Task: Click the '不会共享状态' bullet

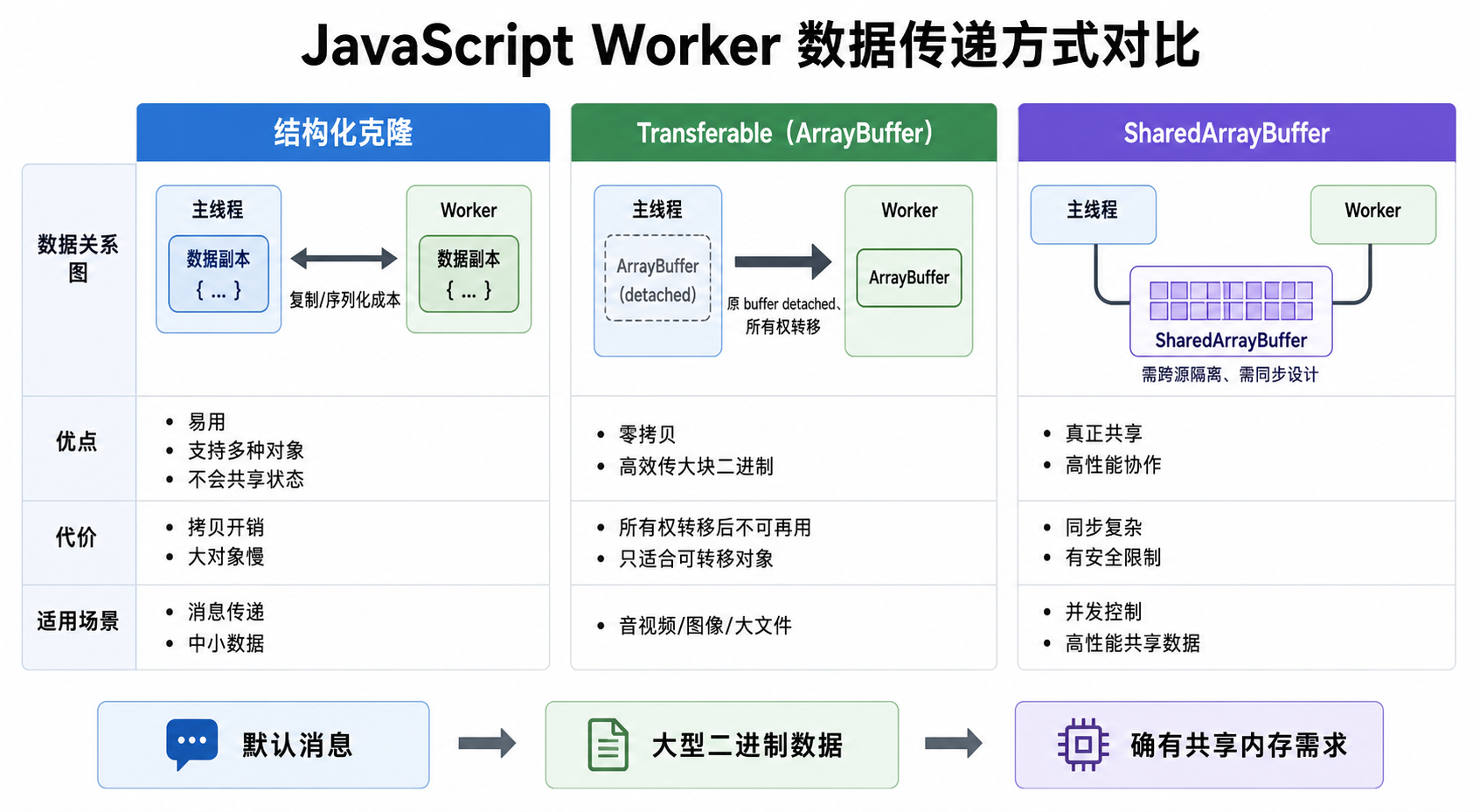Action: coord(246,480)
